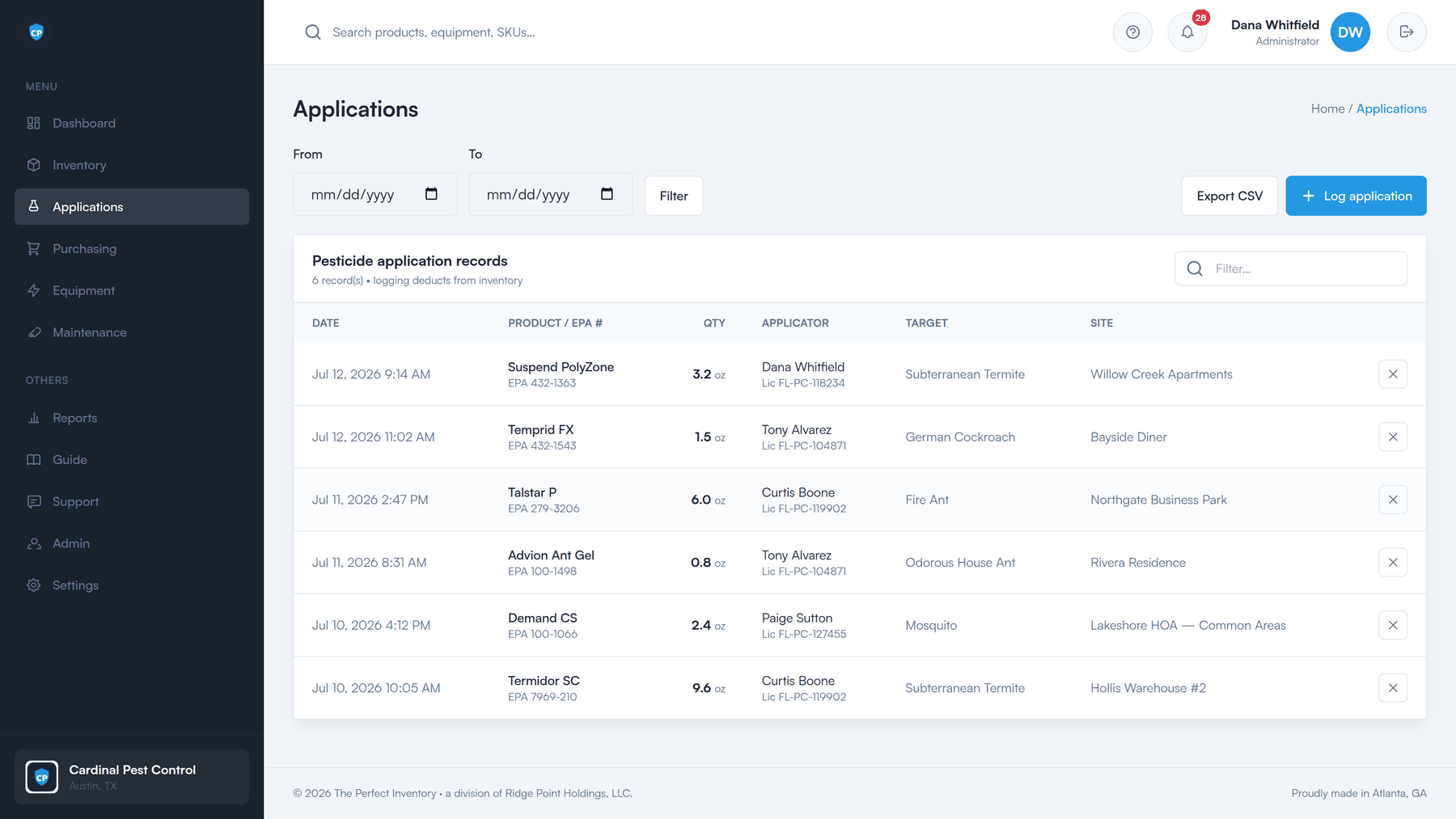This screenshot has width=1456, height=819.
Task: Click the Bayside Diner site cell
Action: tap(1128, 437)
